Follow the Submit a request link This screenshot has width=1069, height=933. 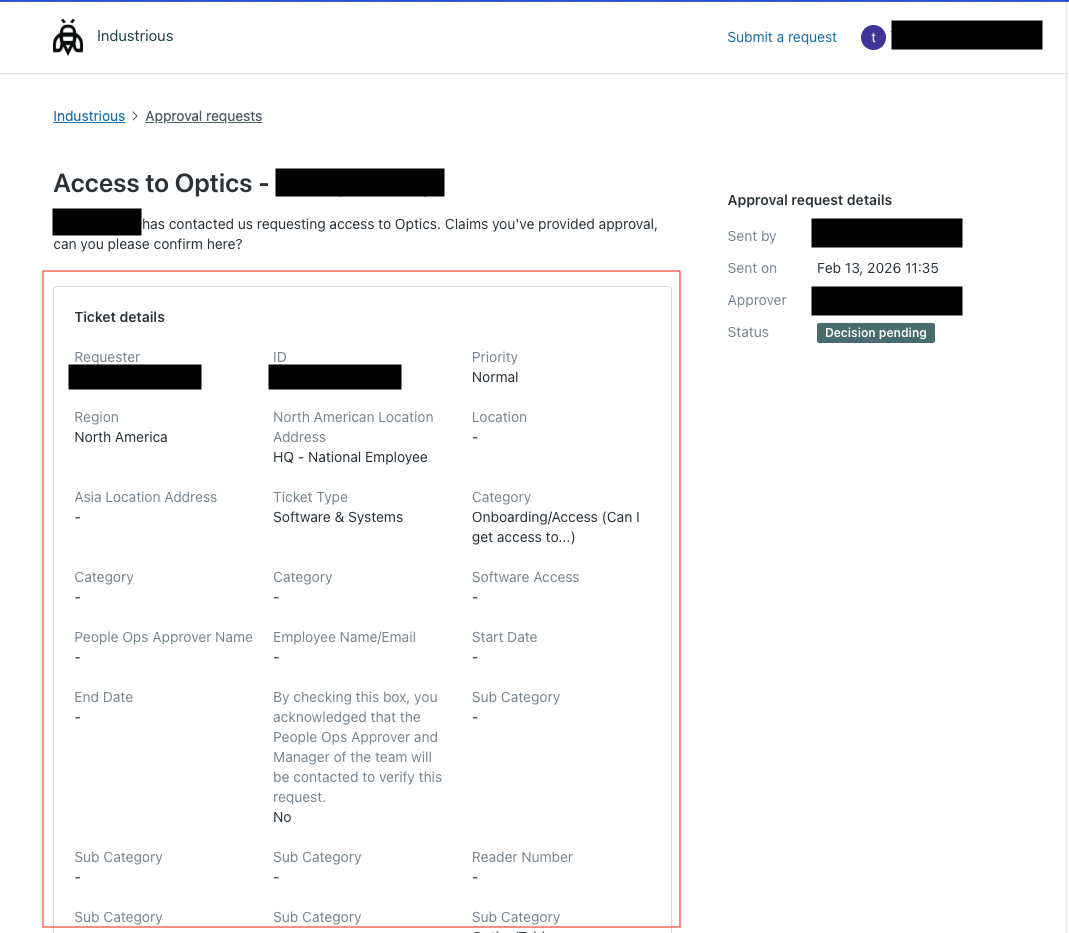[x=782, y=37]
